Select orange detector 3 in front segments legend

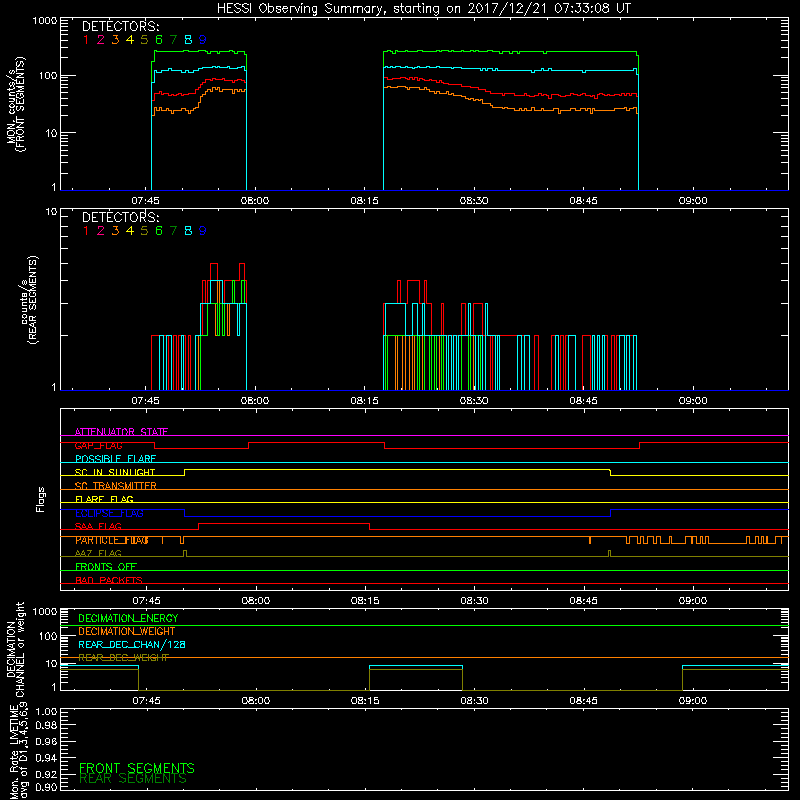click(115, 40)
